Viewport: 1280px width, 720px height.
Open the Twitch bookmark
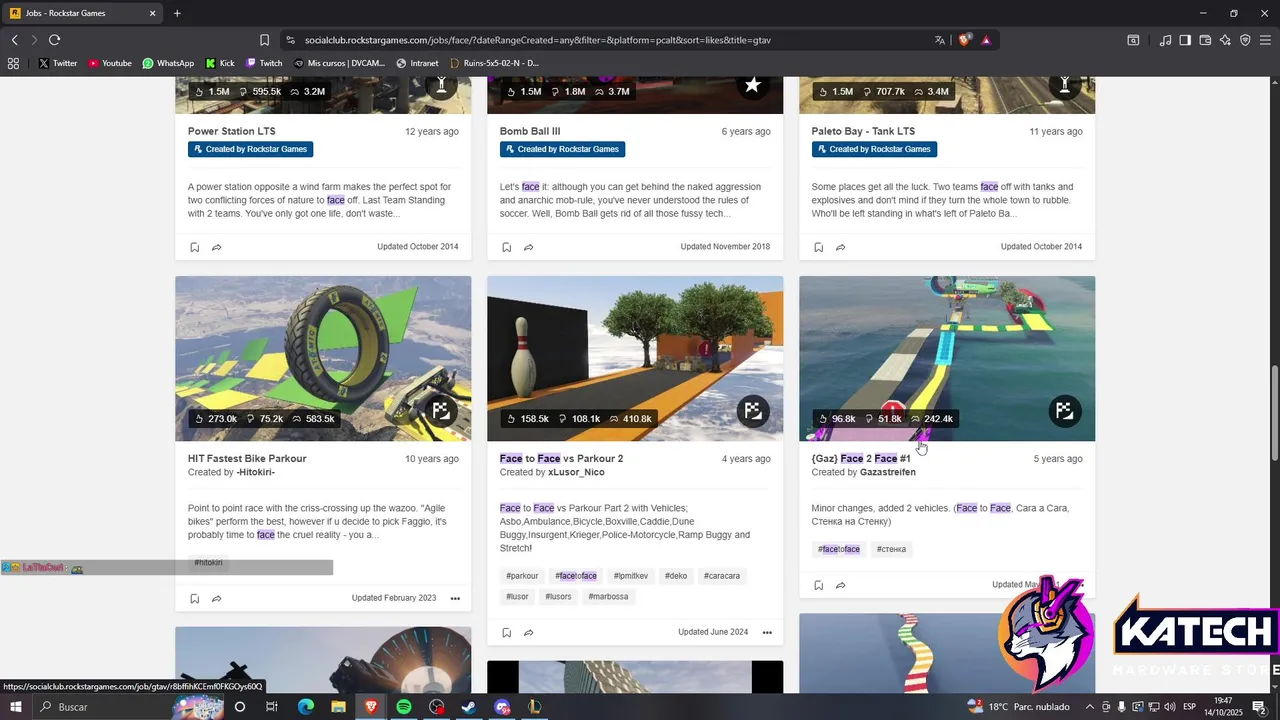click(x=262, y=63)
